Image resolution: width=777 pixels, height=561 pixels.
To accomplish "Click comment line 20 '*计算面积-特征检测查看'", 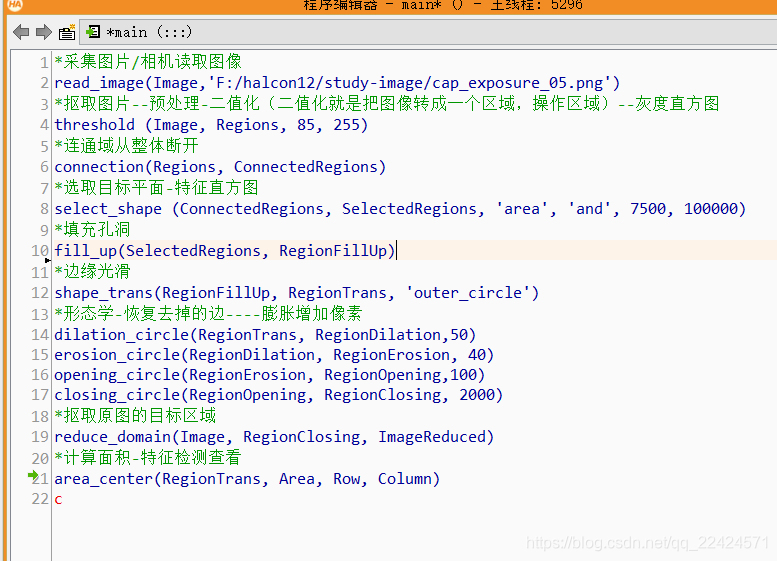I will tap(148, 457).
